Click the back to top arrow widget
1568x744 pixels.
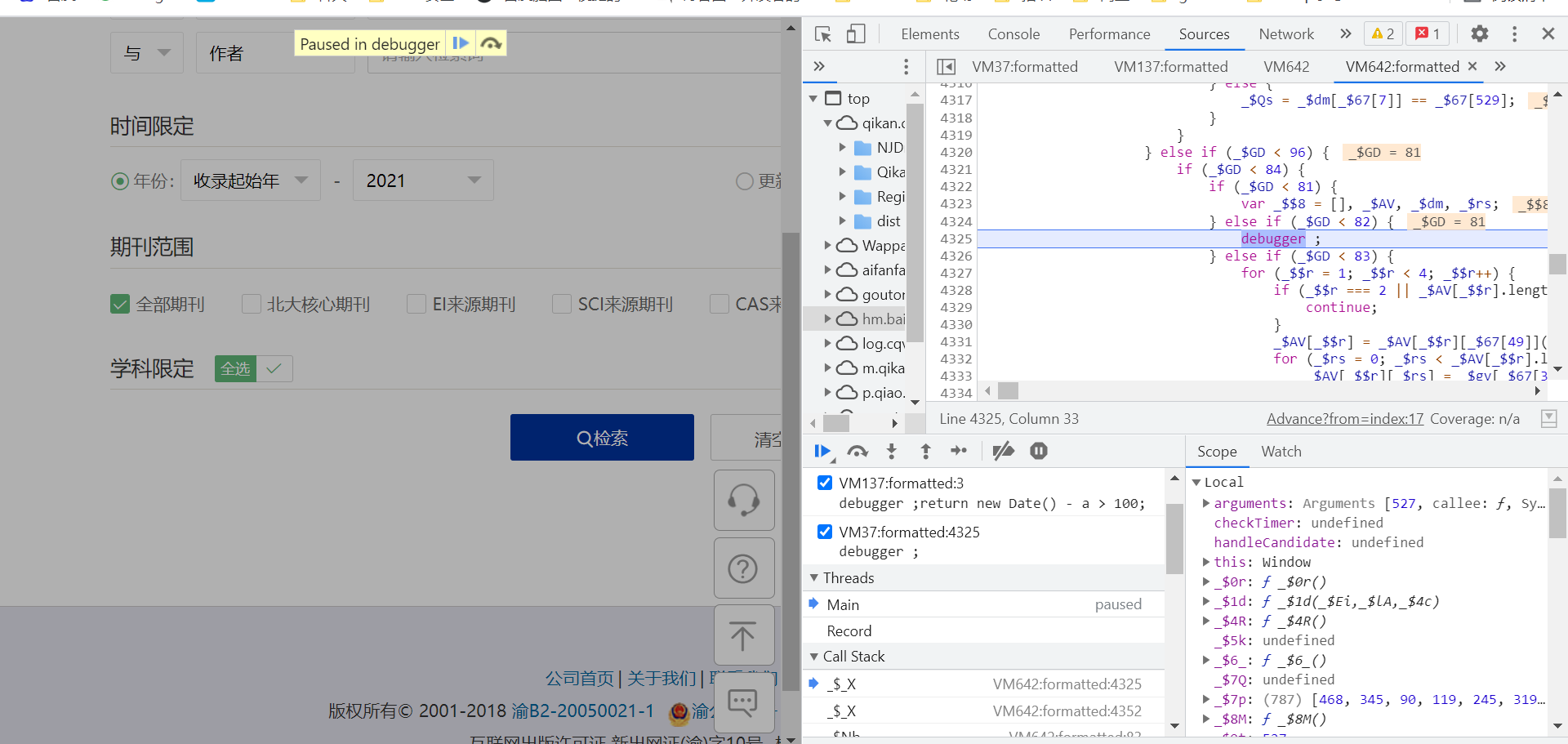click(744, 635)
